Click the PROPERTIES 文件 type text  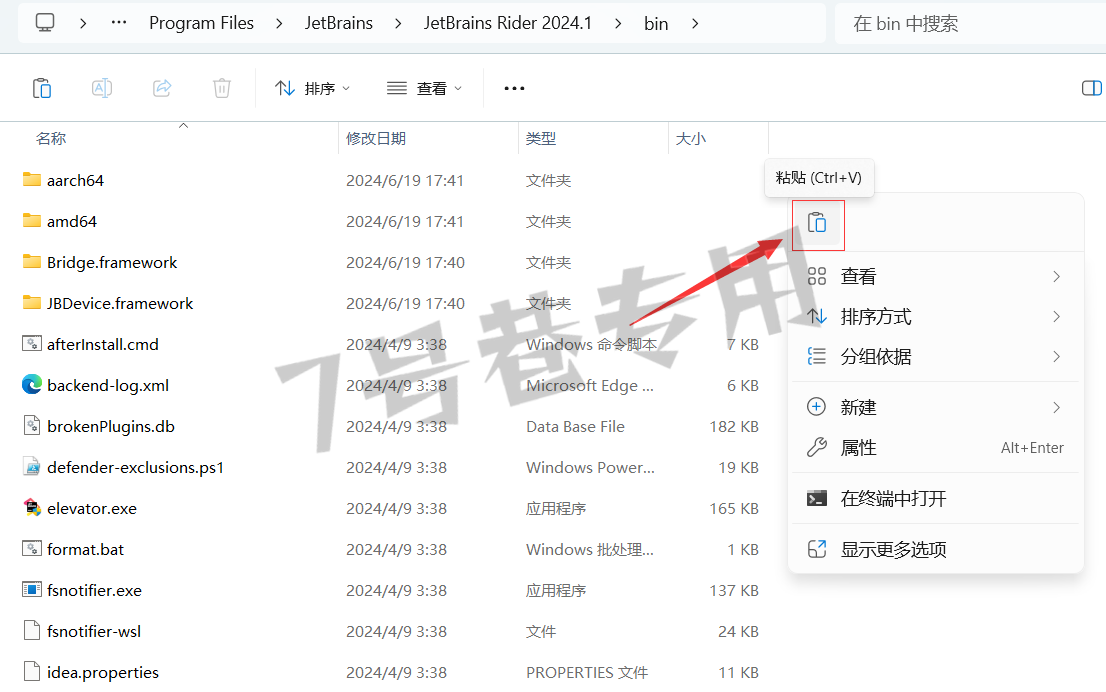(587, 673)
